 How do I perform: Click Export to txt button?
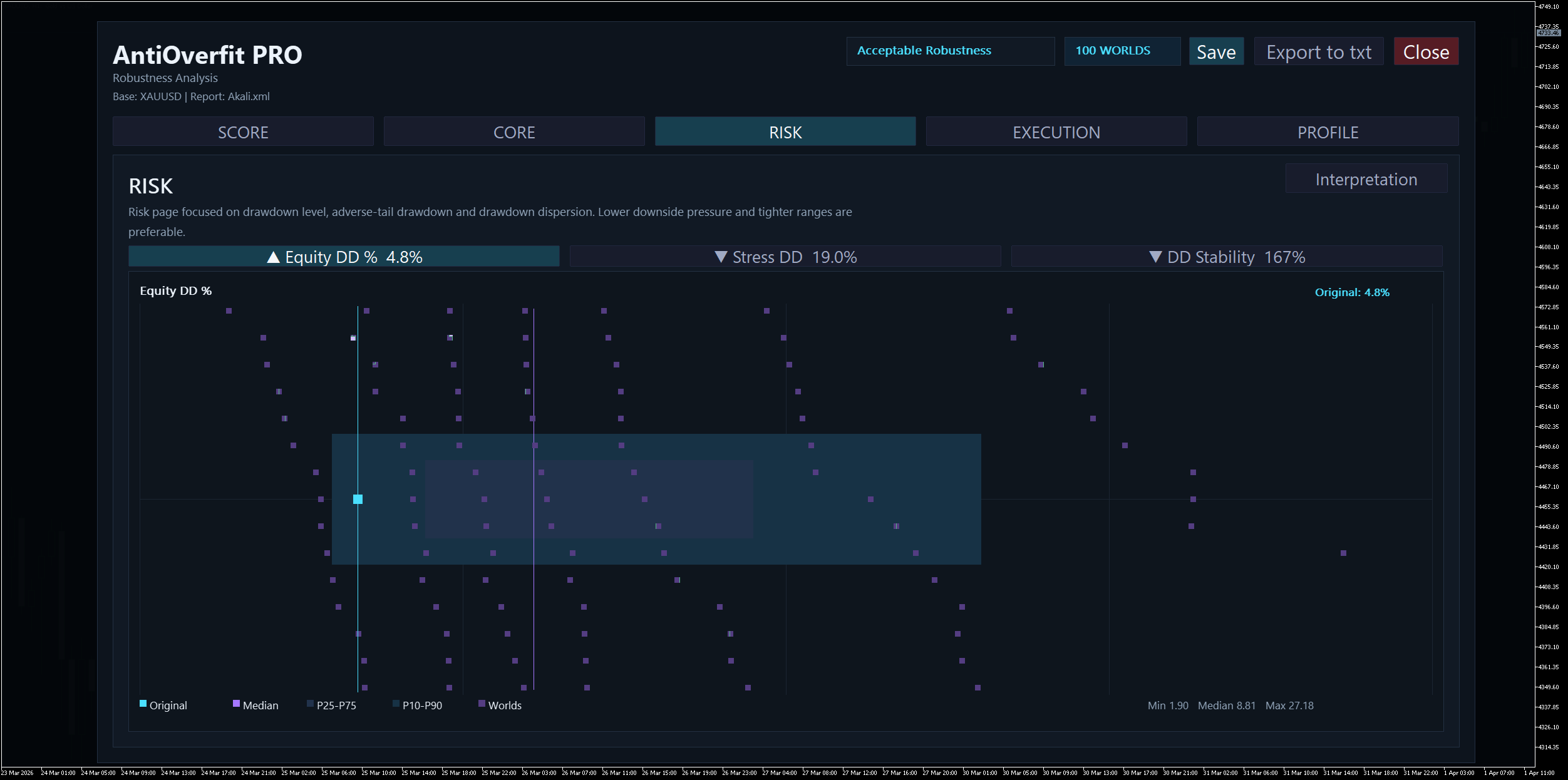tap(1318, 52)
